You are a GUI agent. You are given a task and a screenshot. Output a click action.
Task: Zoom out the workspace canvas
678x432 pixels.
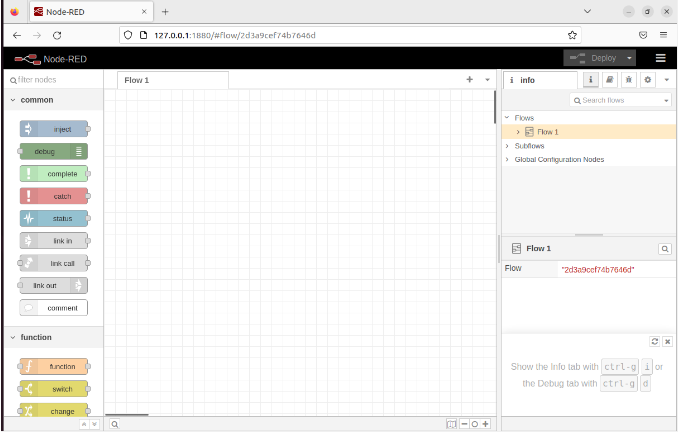point(464,424)
